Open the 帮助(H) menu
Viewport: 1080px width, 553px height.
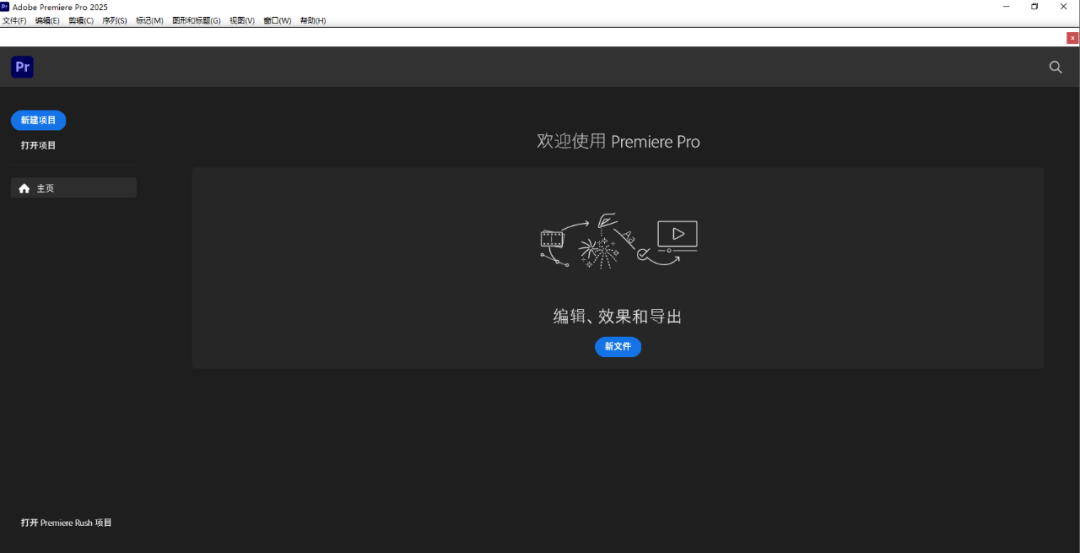312,21
